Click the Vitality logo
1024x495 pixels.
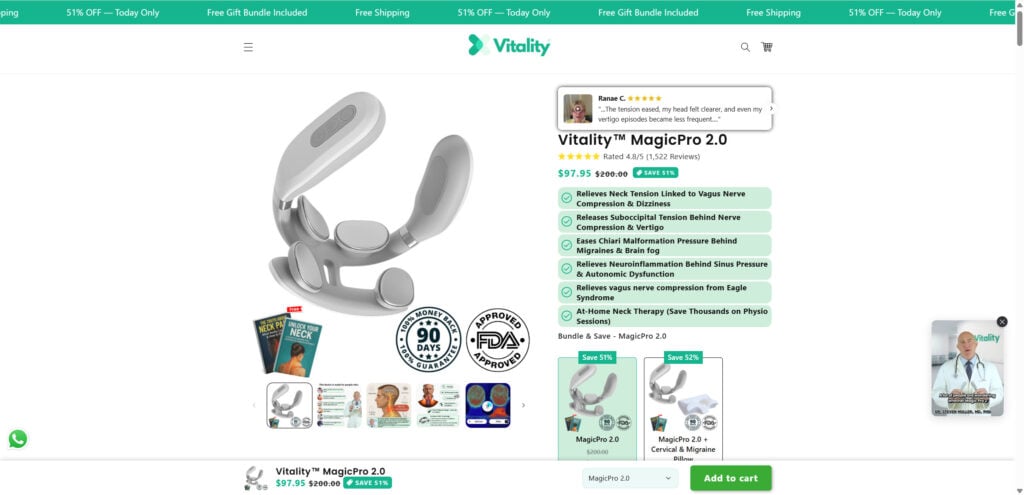[x=509, y=46]
